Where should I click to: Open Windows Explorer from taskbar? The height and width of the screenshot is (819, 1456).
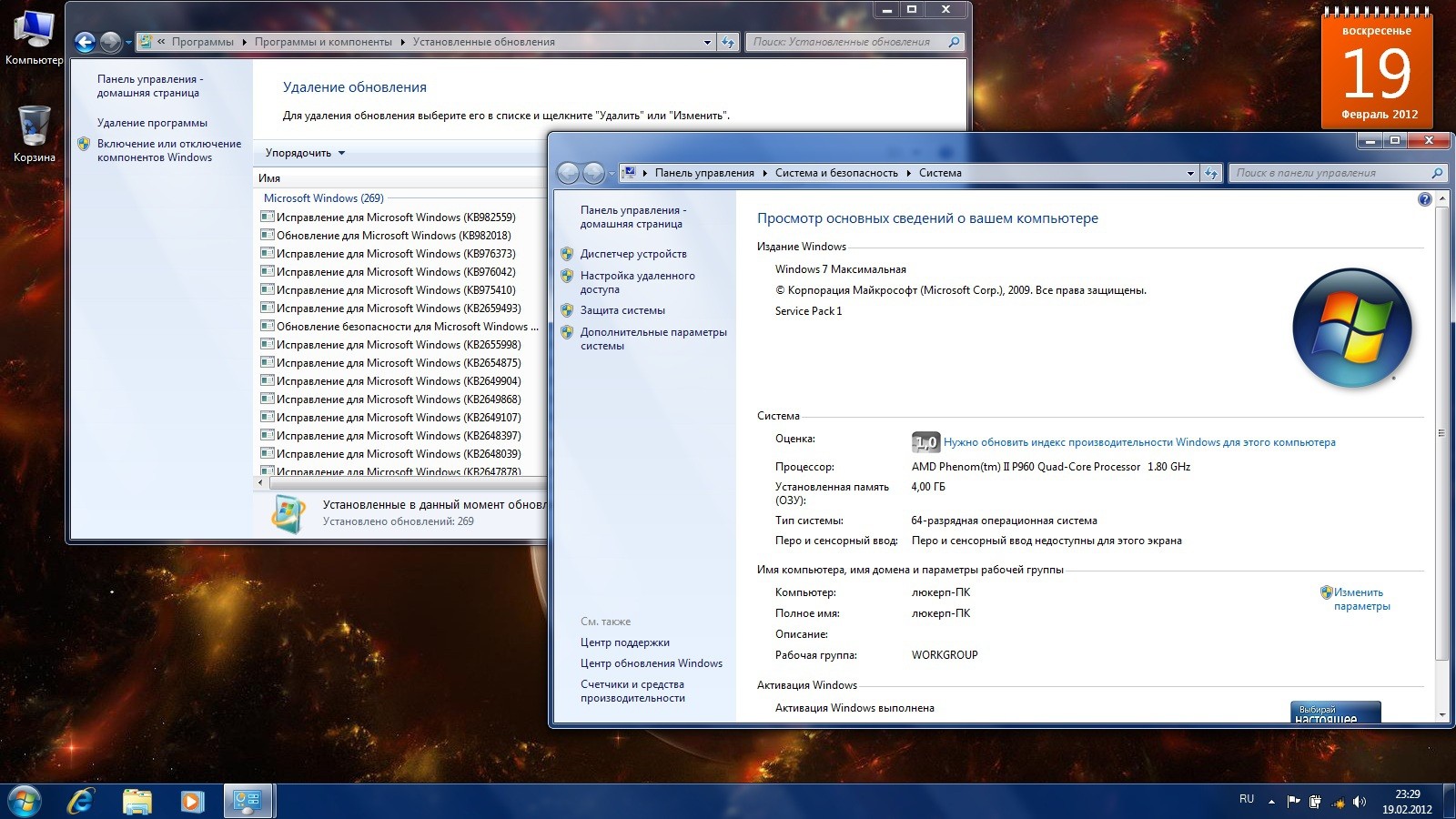tap(137, 801)
